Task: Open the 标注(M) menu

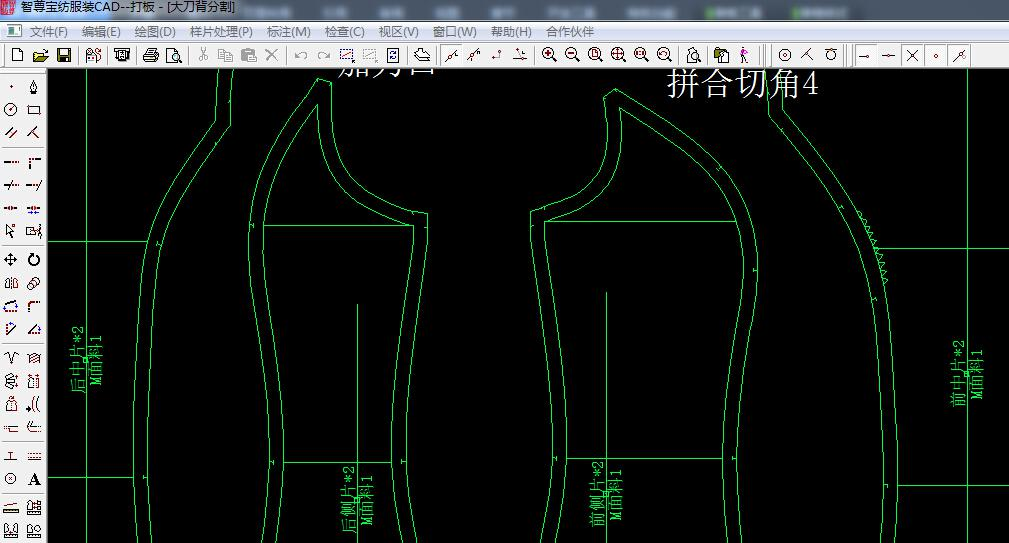Action: tap(288, 32)
